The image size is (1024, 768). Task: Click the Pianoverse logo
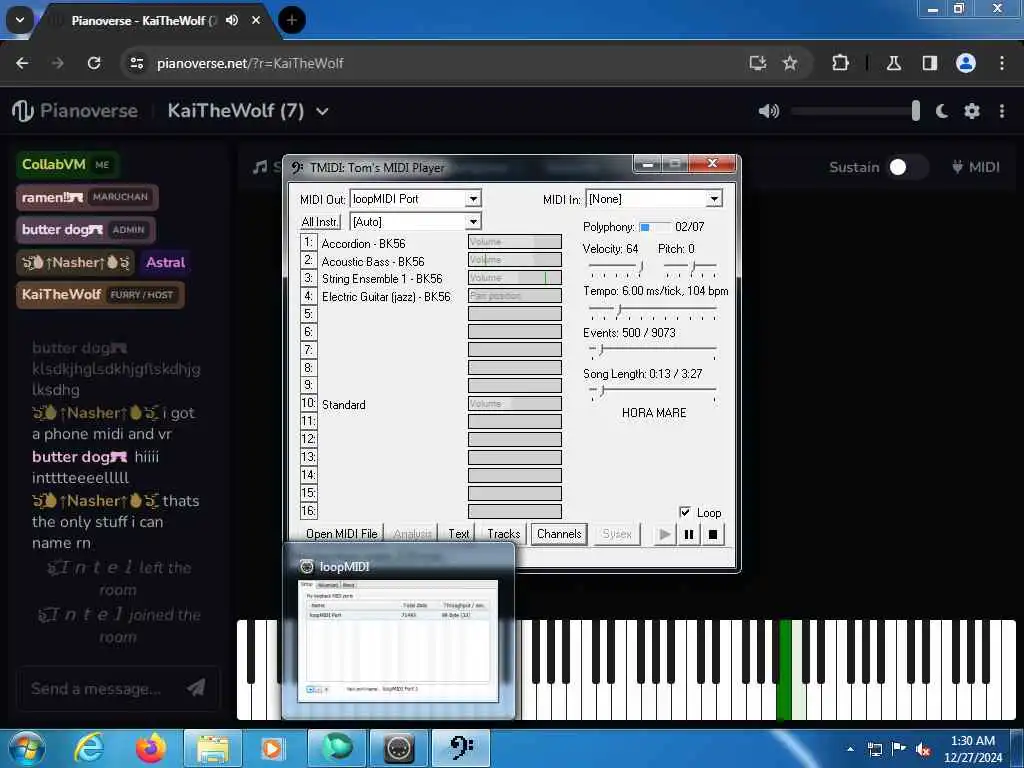pos(75,111)
